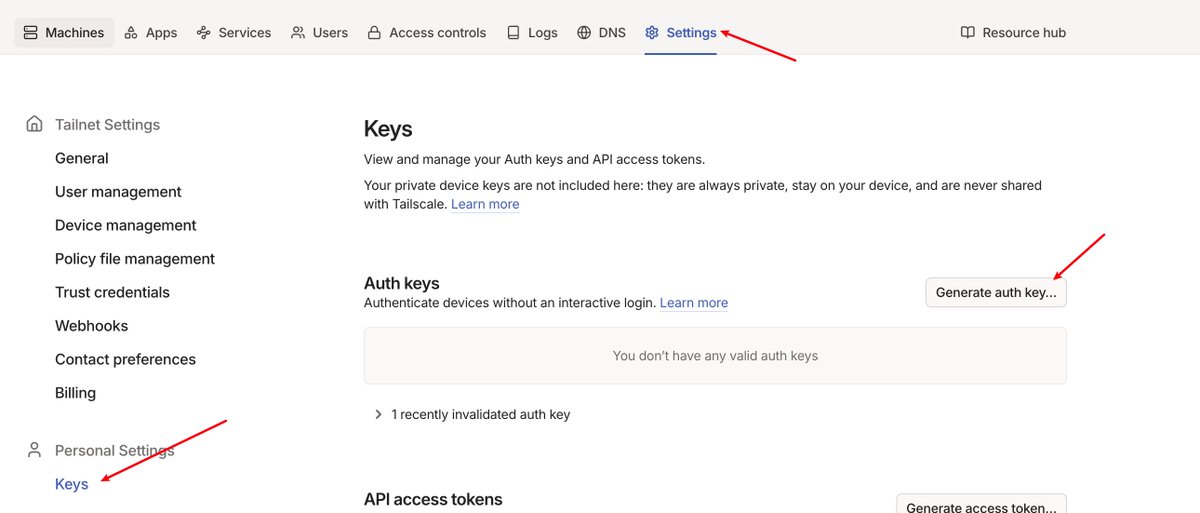Click the Resource hub book icon
This screenshot has width=1200, height=513.
pos(967,33)
